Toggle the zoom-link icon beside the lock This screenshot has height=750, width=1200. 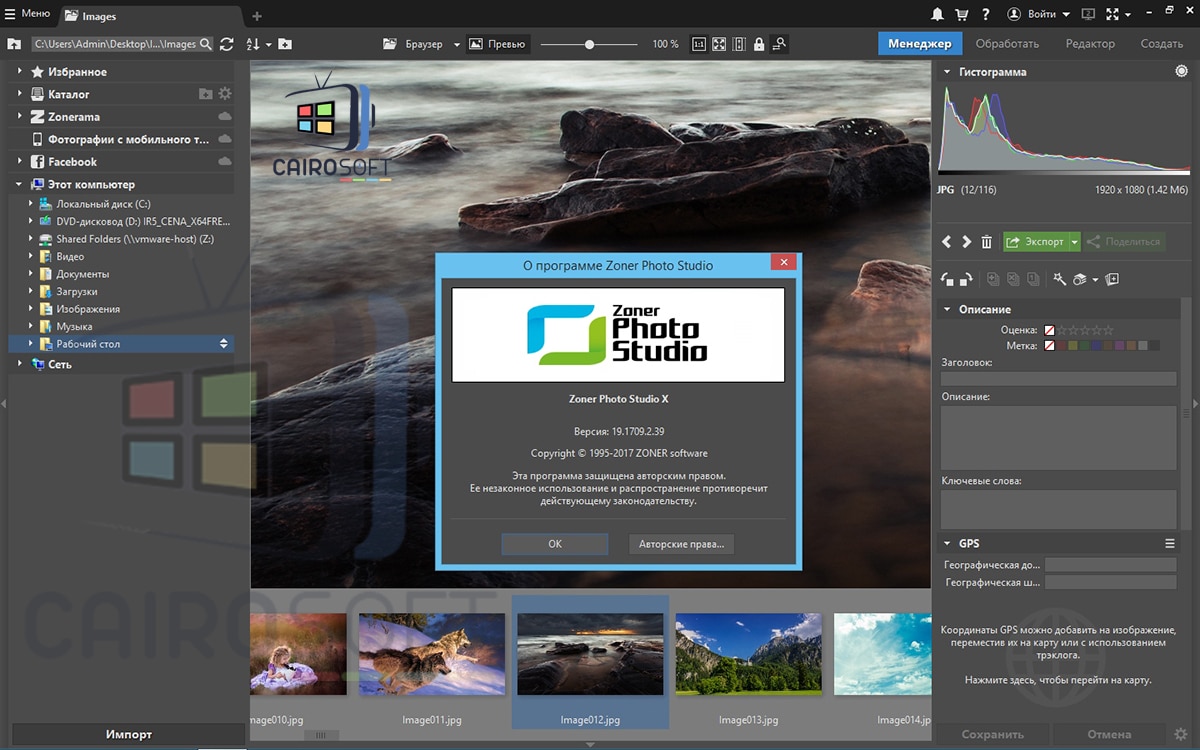tap(779, 44)
